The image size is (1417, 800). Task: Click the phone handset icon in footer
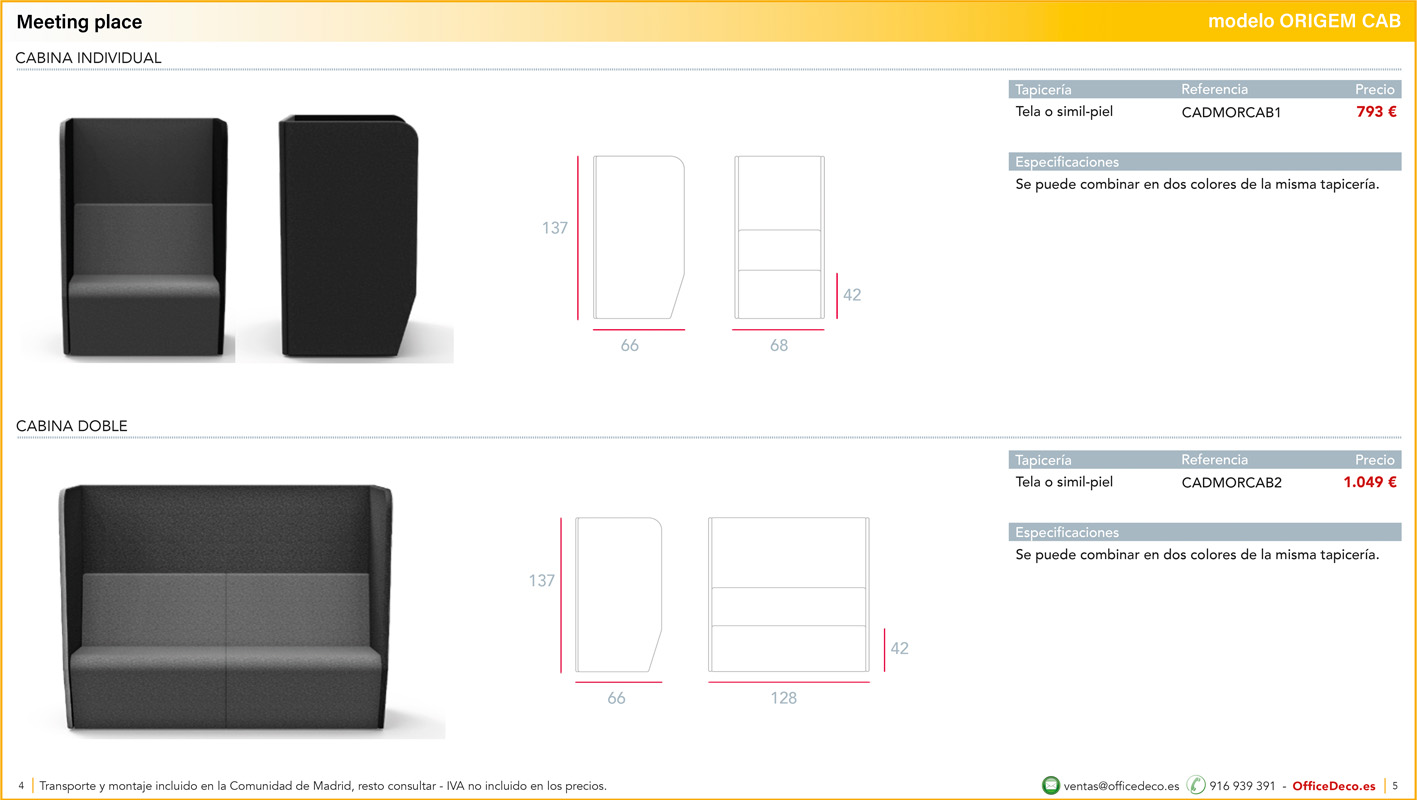pyautogui.click(x=1196, y=785)
